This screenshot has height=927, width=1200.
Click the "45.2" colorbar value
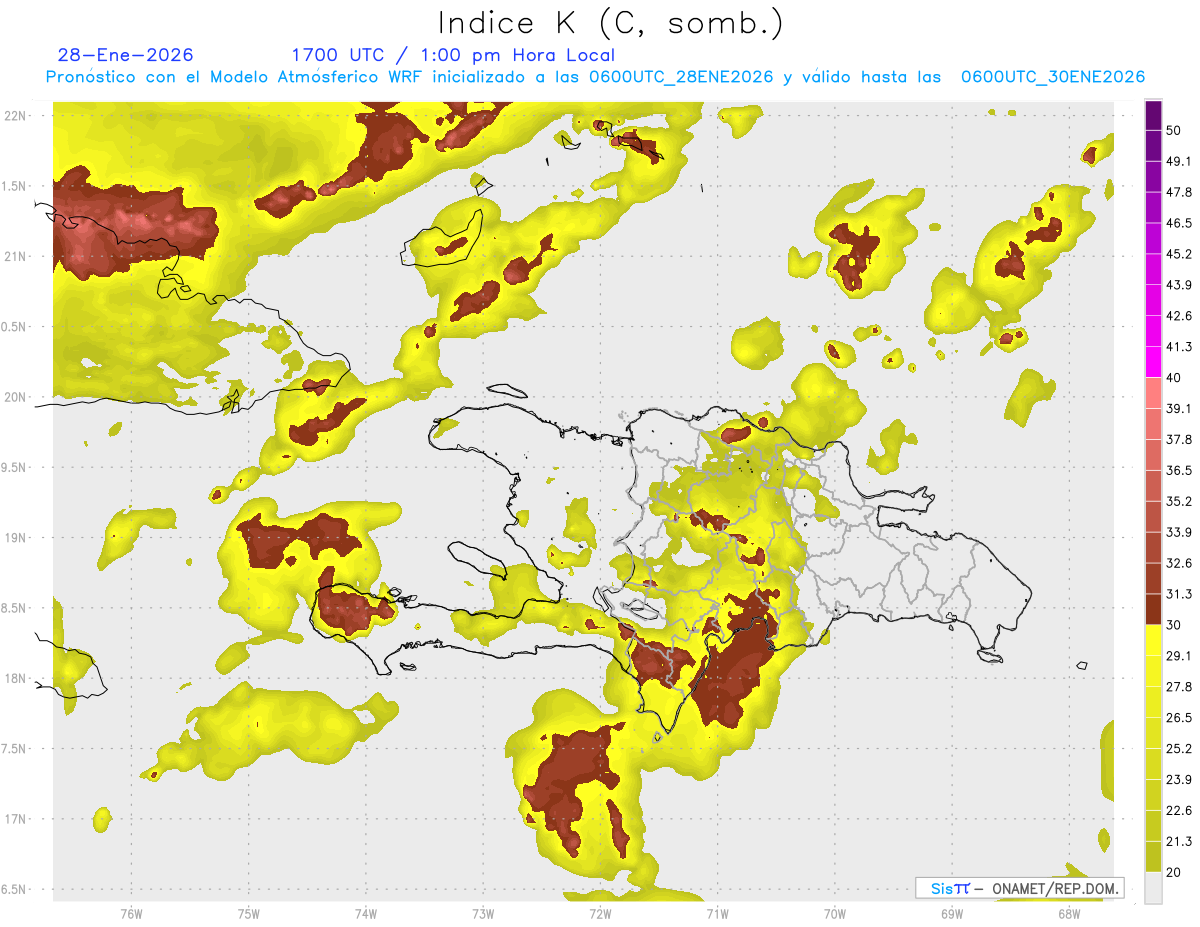pos(1179,254)
